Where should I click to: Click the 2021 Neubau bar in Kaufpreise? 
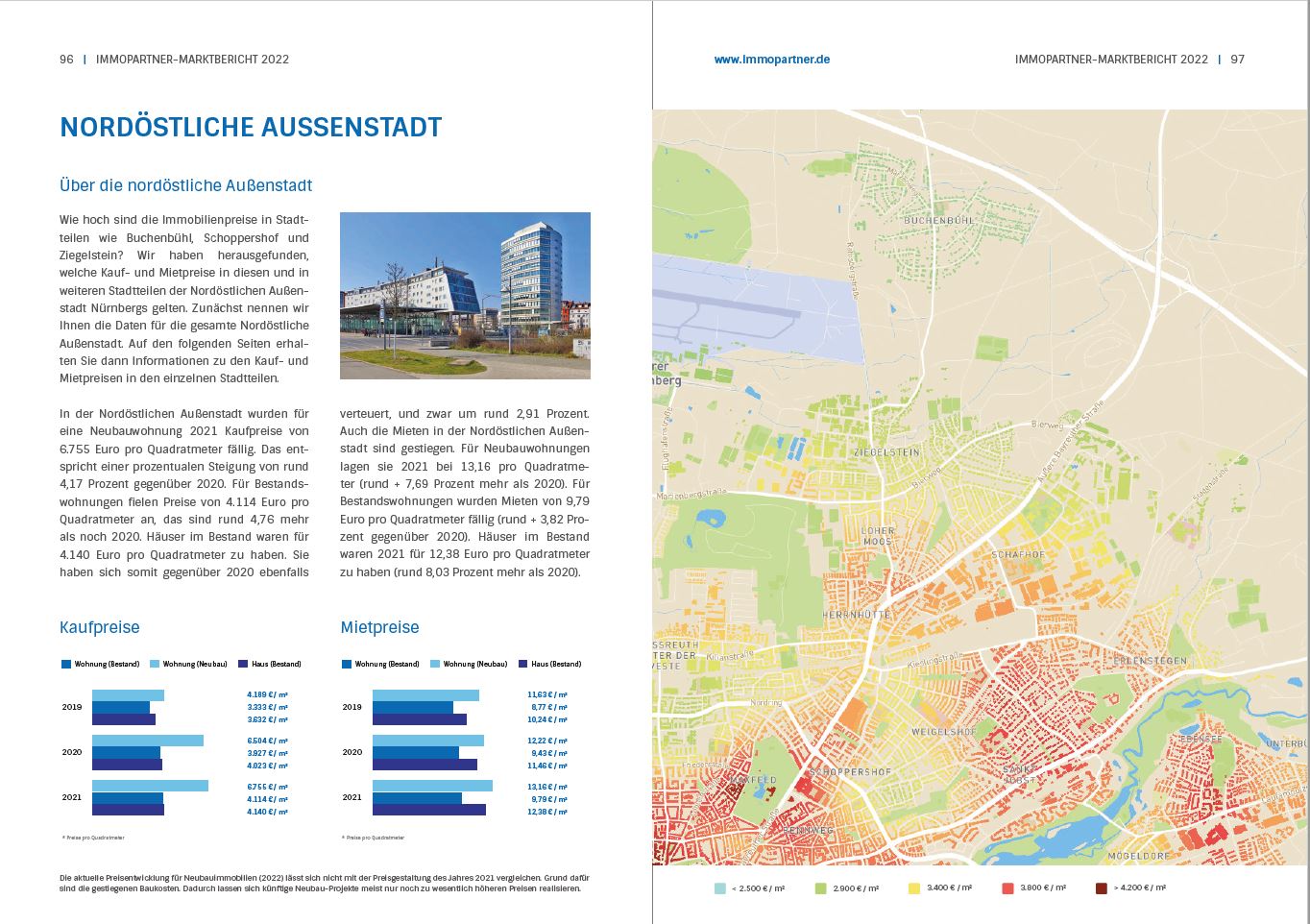pyautogui.click(x=150, y=786)
